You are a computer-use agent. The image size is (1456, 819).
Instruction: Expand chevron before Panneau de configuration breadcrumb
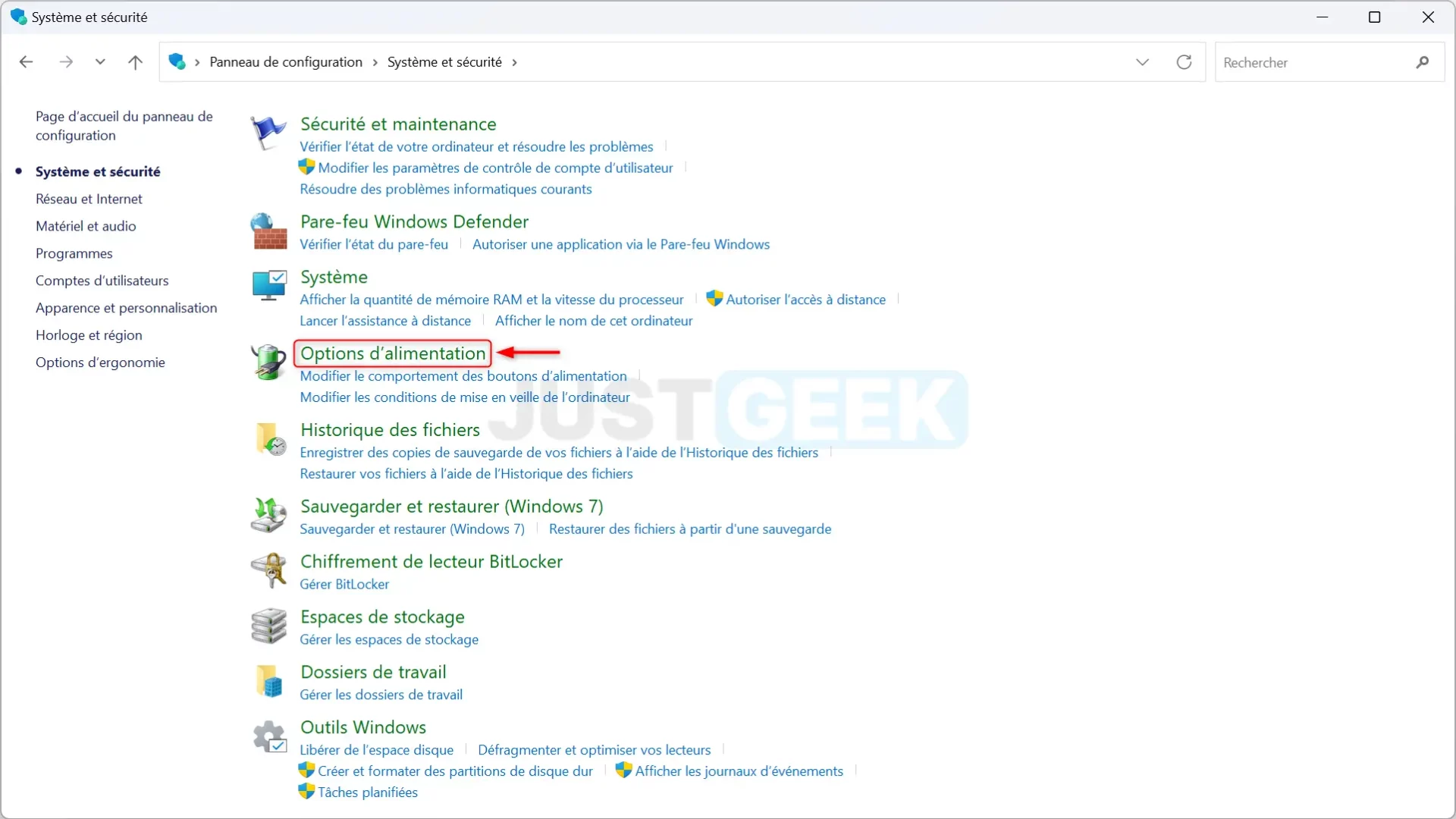coord(197,62)
